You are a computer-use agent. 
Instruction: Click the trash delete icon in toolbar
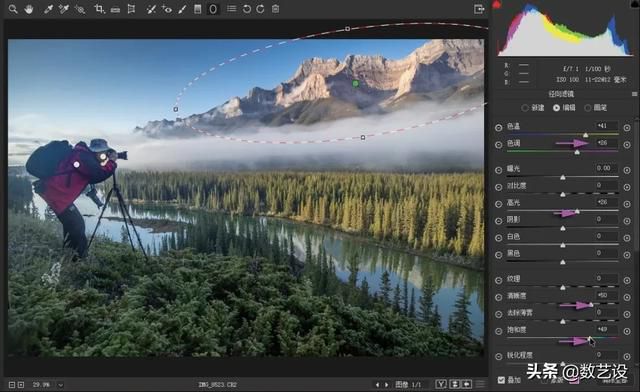click(276, 9)
